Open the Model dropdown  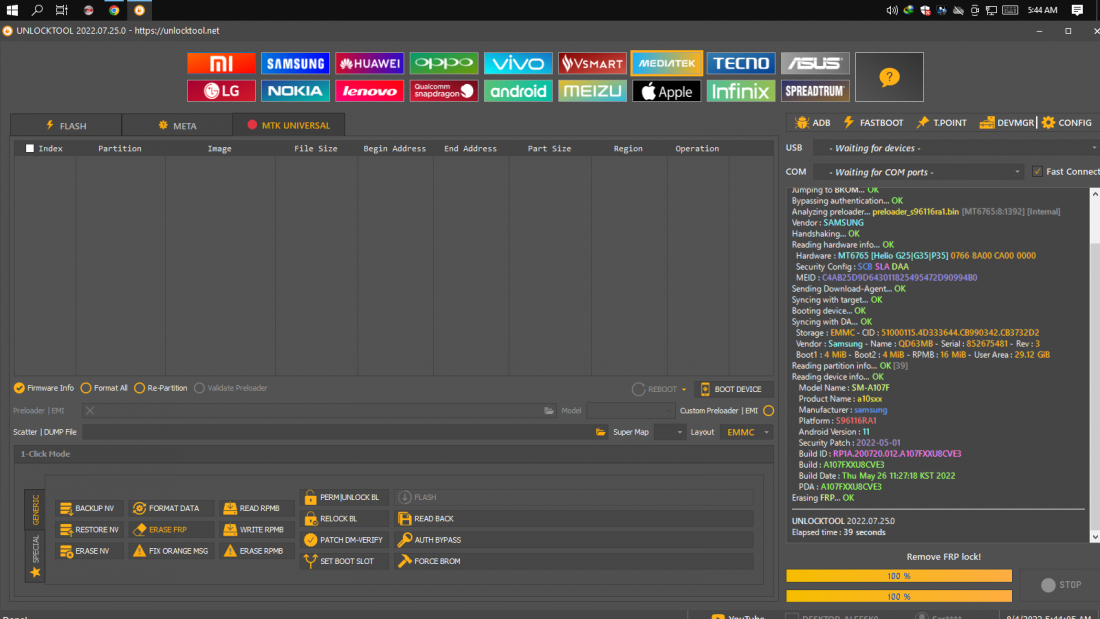pyautogui.click(x=630, y=411)
